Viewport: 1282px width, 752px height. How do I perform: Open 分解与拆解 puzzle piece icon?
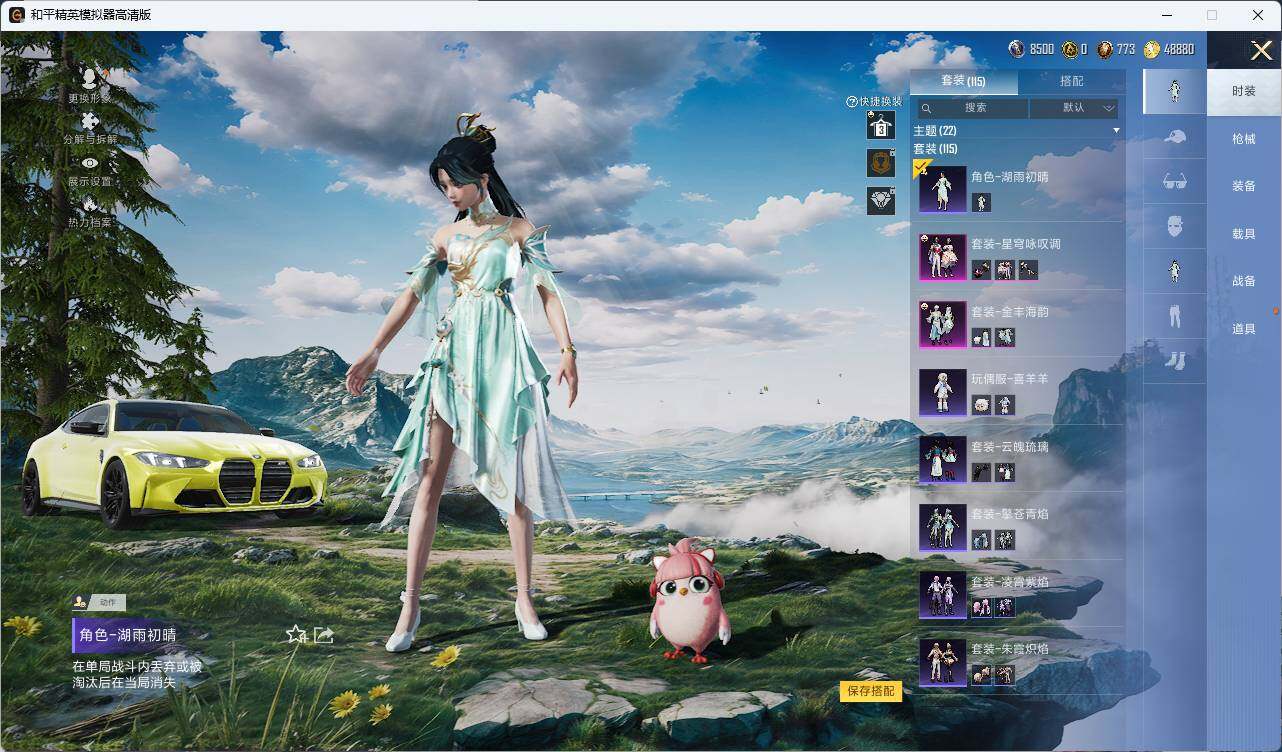[x=90, y=121]
